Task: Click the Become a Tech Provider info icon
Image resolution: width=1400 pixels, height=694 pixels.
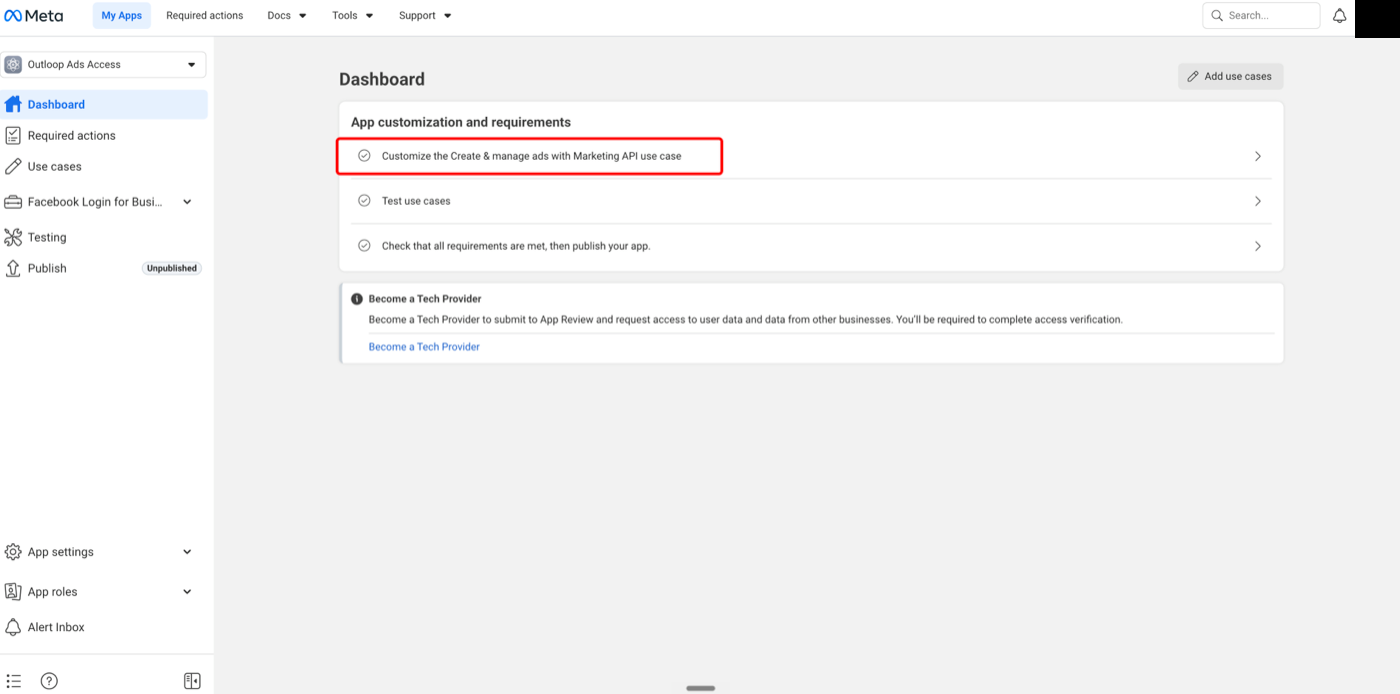Action: [x=357, y=299]
